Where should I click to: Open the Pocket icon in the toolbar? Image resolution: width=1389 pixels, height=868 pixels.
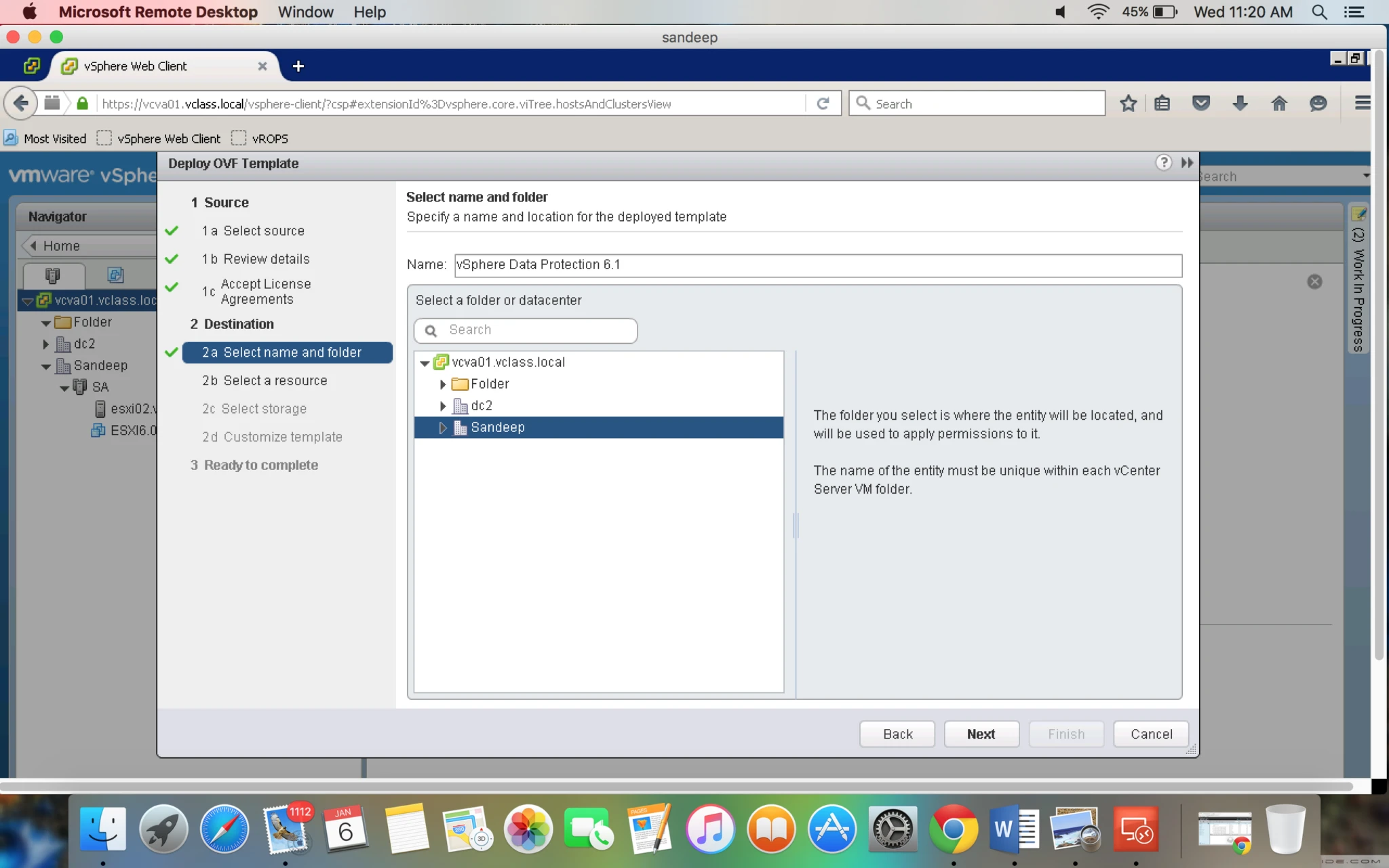tap(1201, 104)
